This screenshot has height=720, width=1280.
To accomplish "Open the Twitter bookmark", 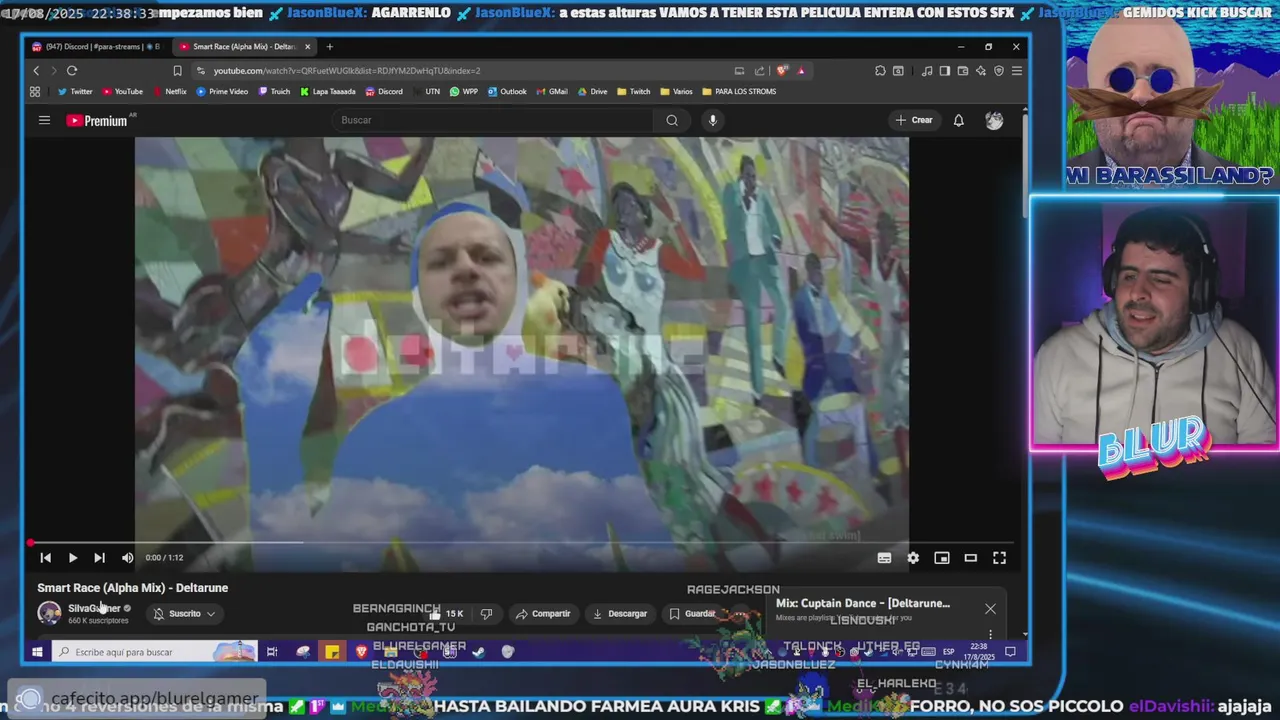I will (75, 92).
